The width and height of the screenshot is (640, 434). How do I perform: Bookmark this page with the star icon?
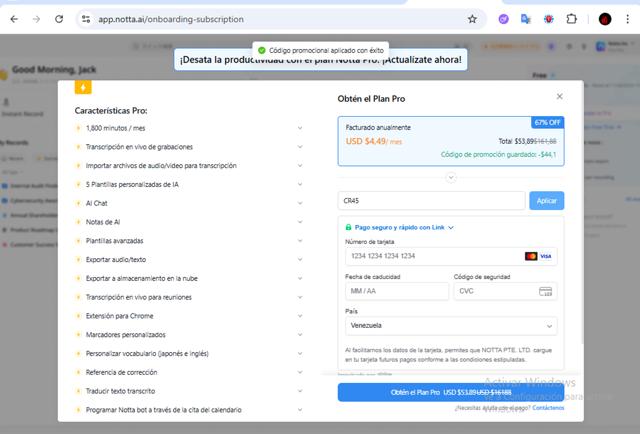tap(472, 19)
